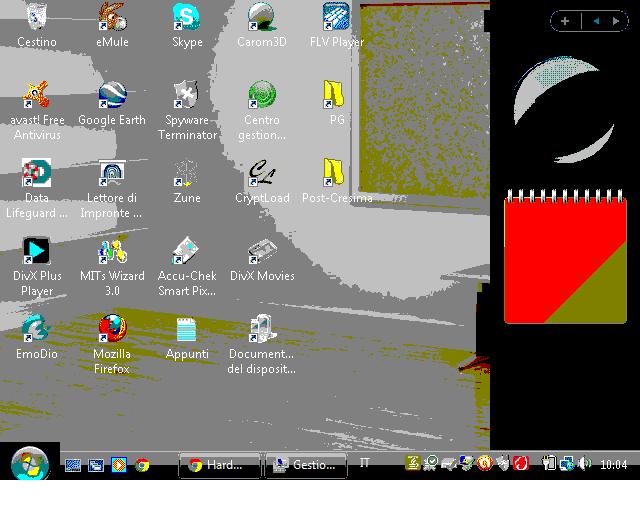Go to the next sidebar gadgets page
This screenshot has width=640, height=506.
click(614, 20)
